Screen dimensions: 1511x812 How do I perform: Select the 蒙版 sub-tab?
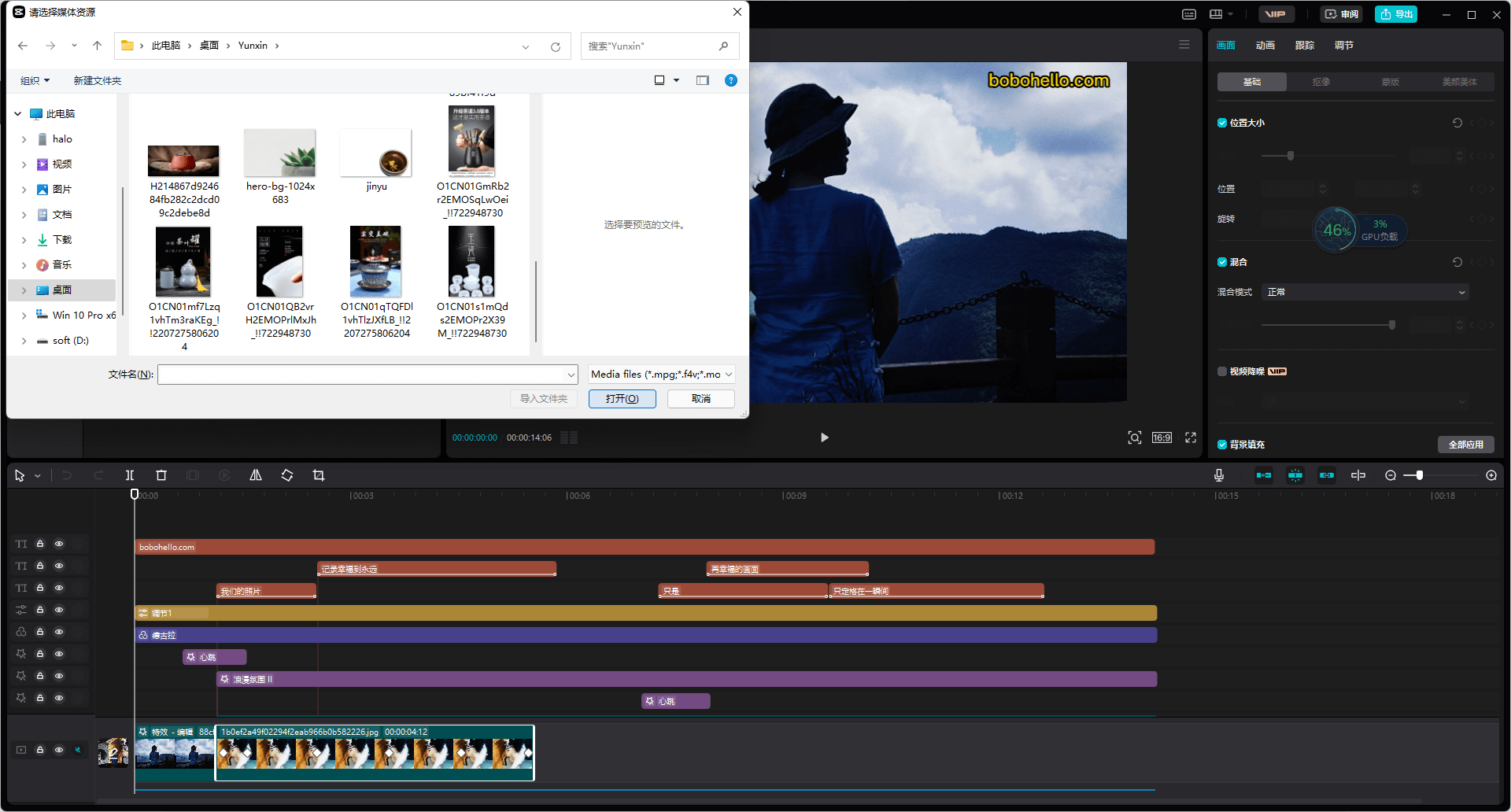click(x=1391, y=82)
